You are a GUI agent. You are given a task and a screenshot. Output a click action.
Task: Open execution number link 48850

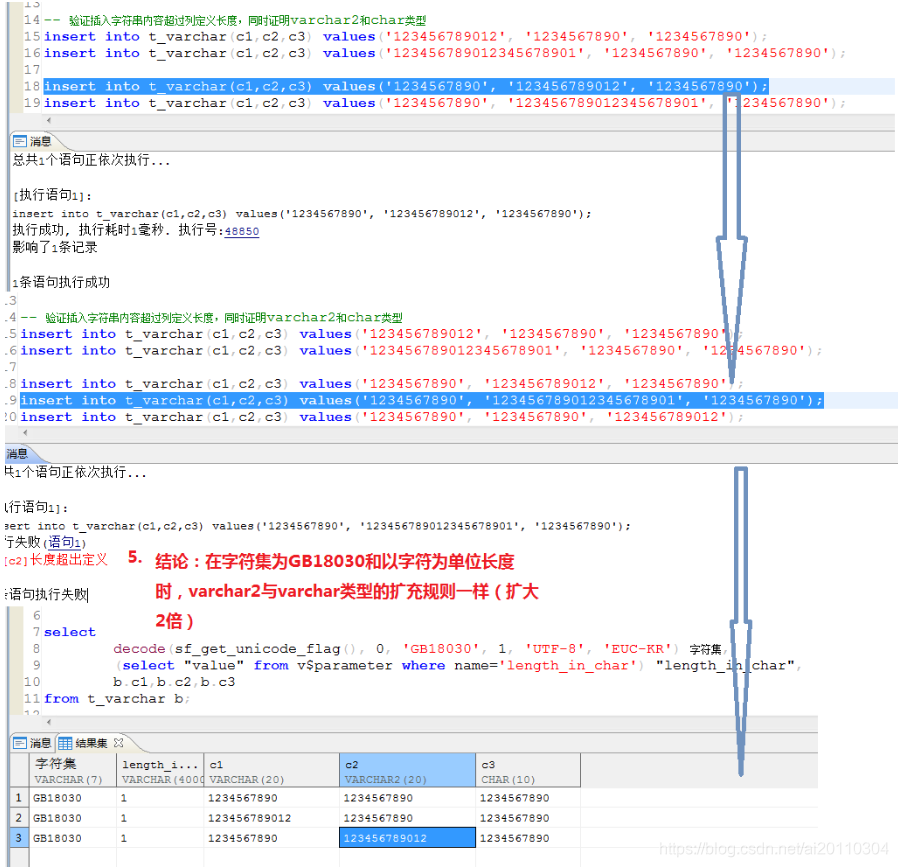tap(242, 231)
